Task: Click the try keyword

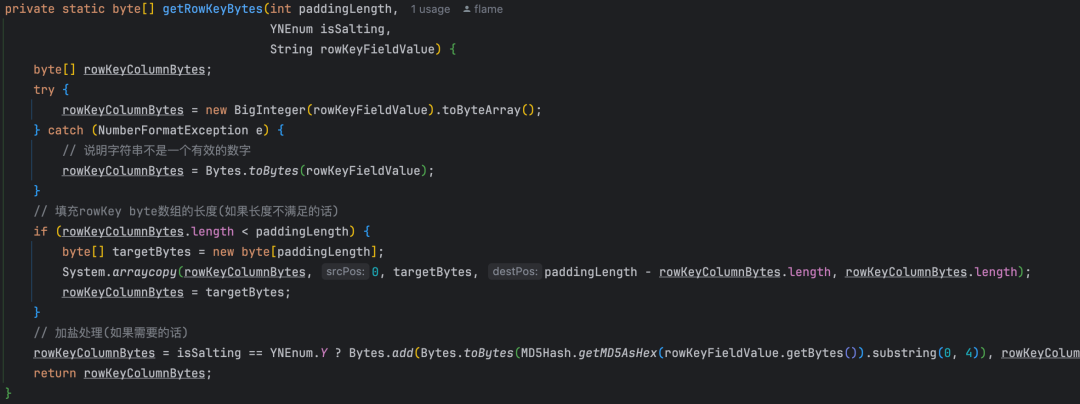Action: (44, 90)
